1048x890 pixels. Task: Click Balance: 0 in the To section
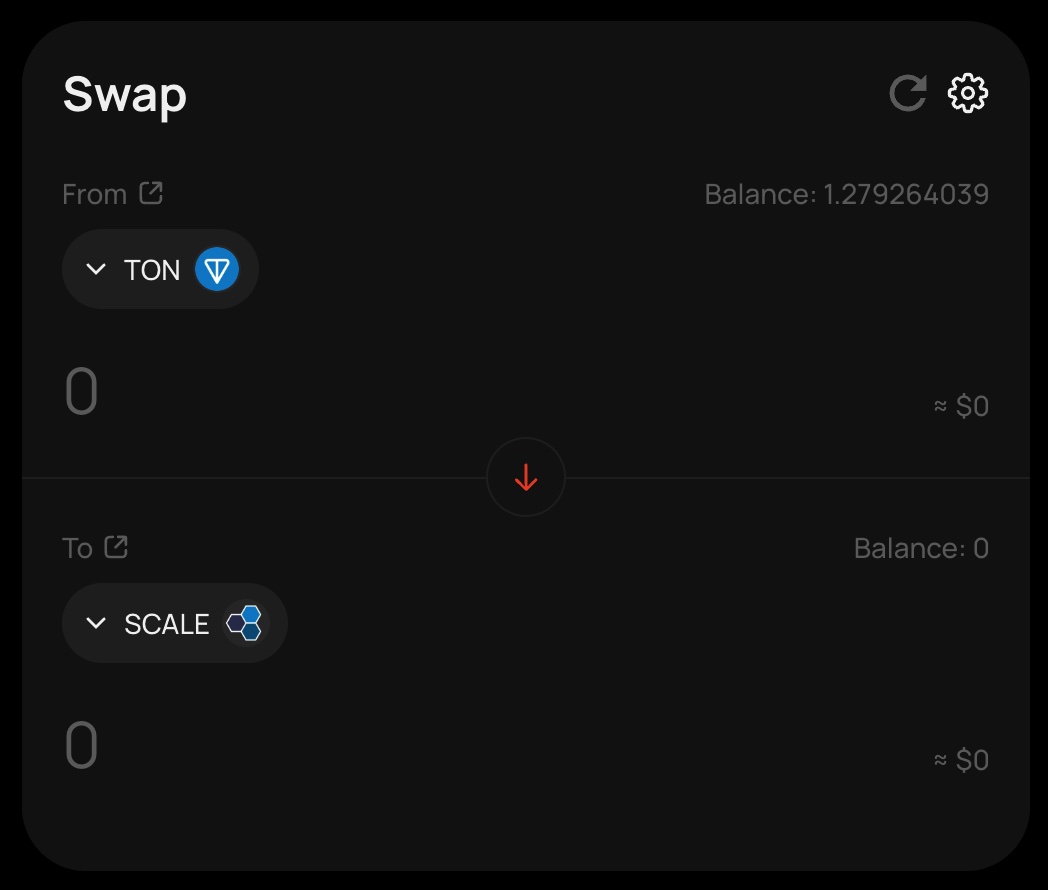920,548
